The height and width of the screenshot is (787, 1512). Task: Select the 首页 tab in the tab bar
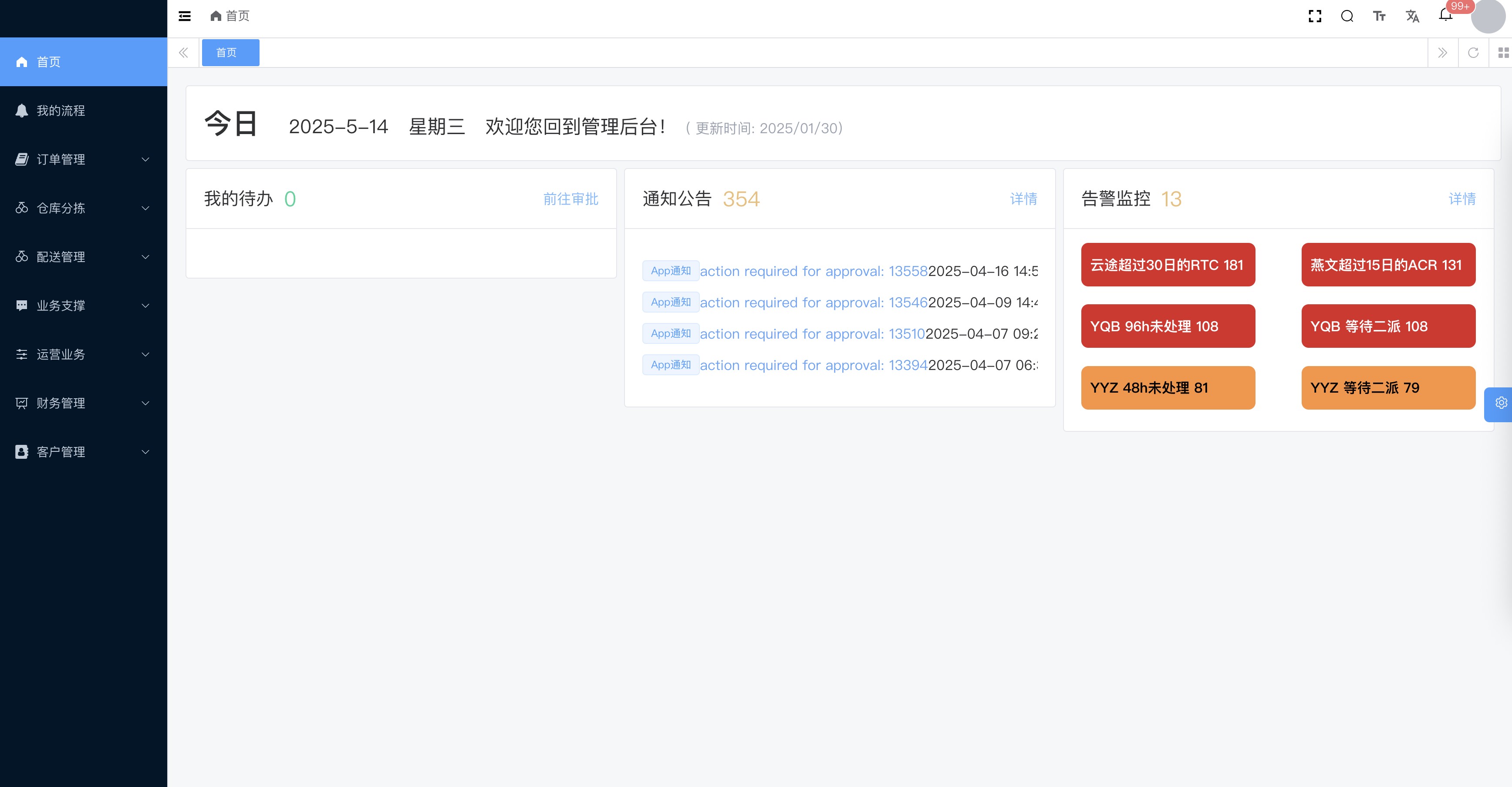pos(230,53)
